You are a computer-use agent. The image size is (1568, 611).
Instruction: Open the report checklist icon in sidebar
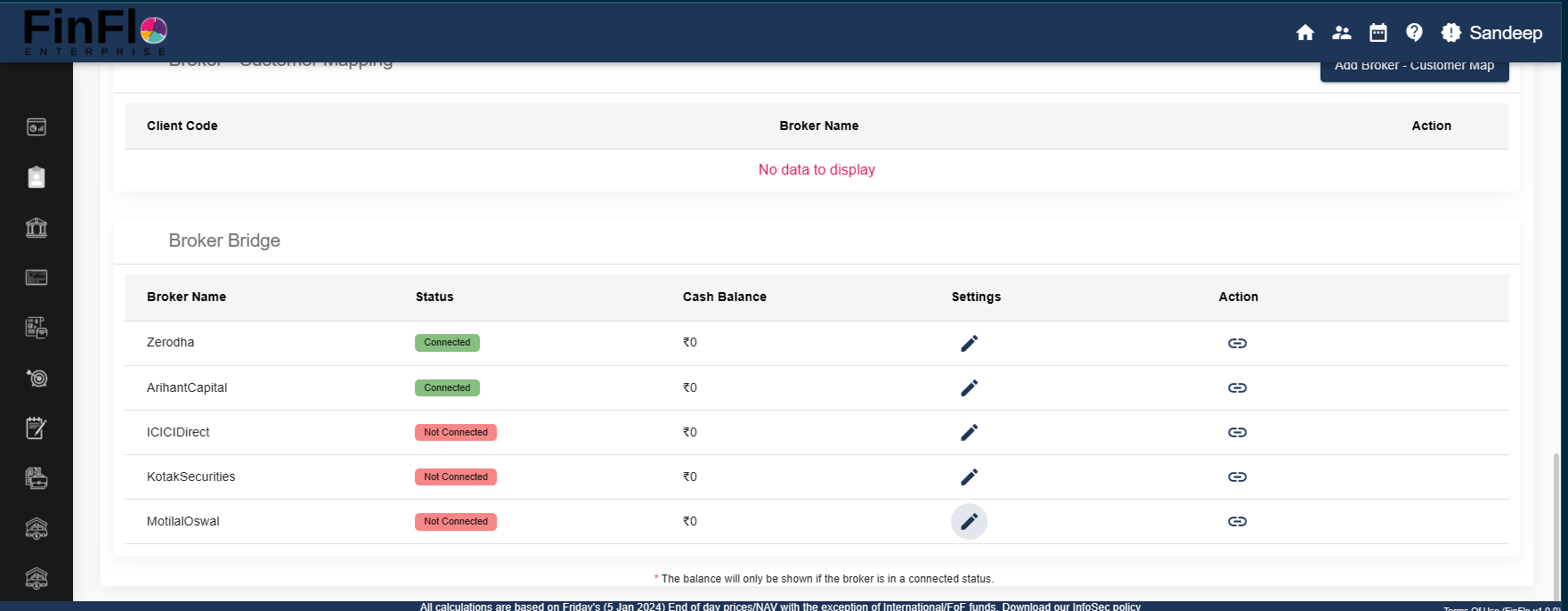coord(37,328)
